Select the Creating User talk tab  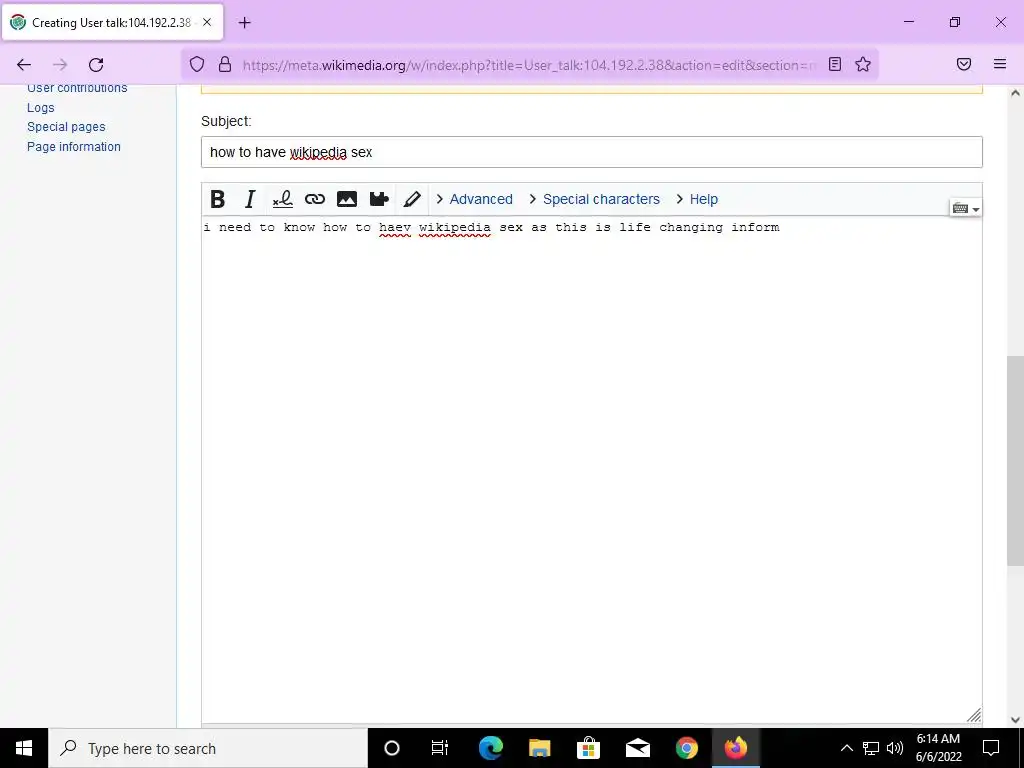(x=112, y=22)
